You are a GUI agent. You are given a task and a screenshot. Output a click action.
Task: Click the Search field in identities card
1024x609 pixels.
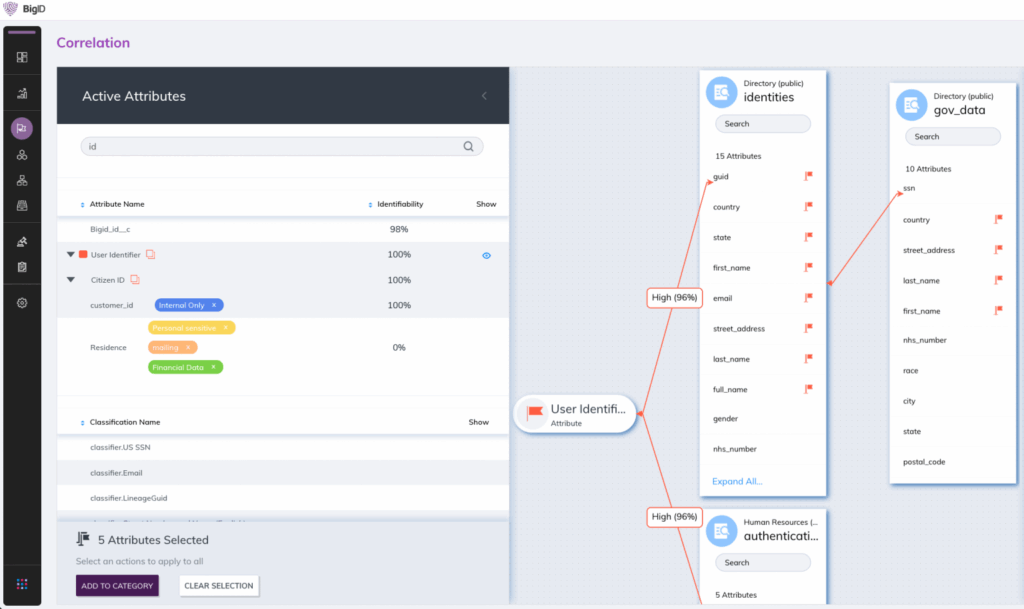[x=762, y=124]
